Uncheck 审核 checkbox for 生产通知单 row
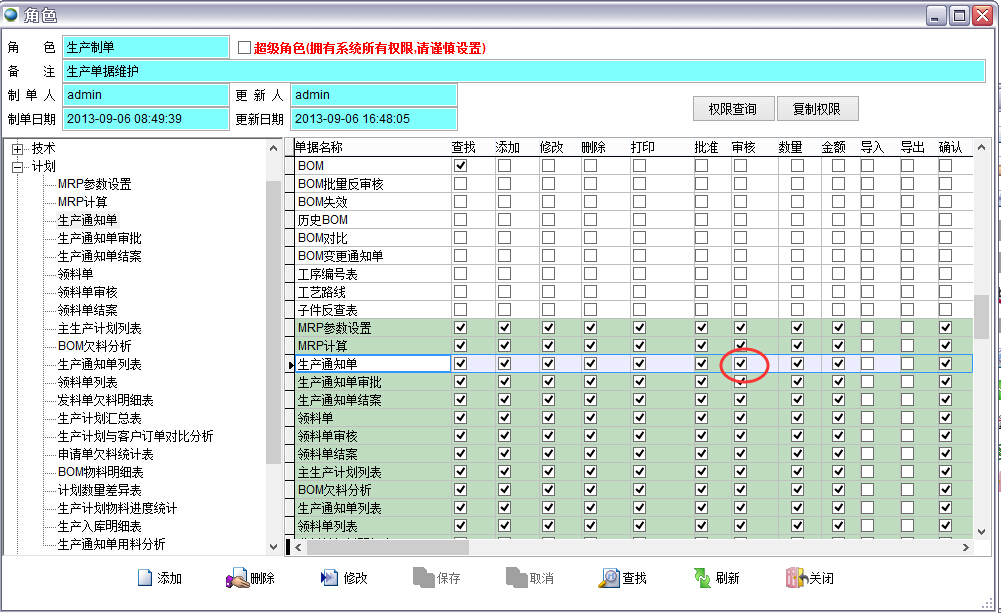The width and height of the screenshot is (1001, 613). 740,364
